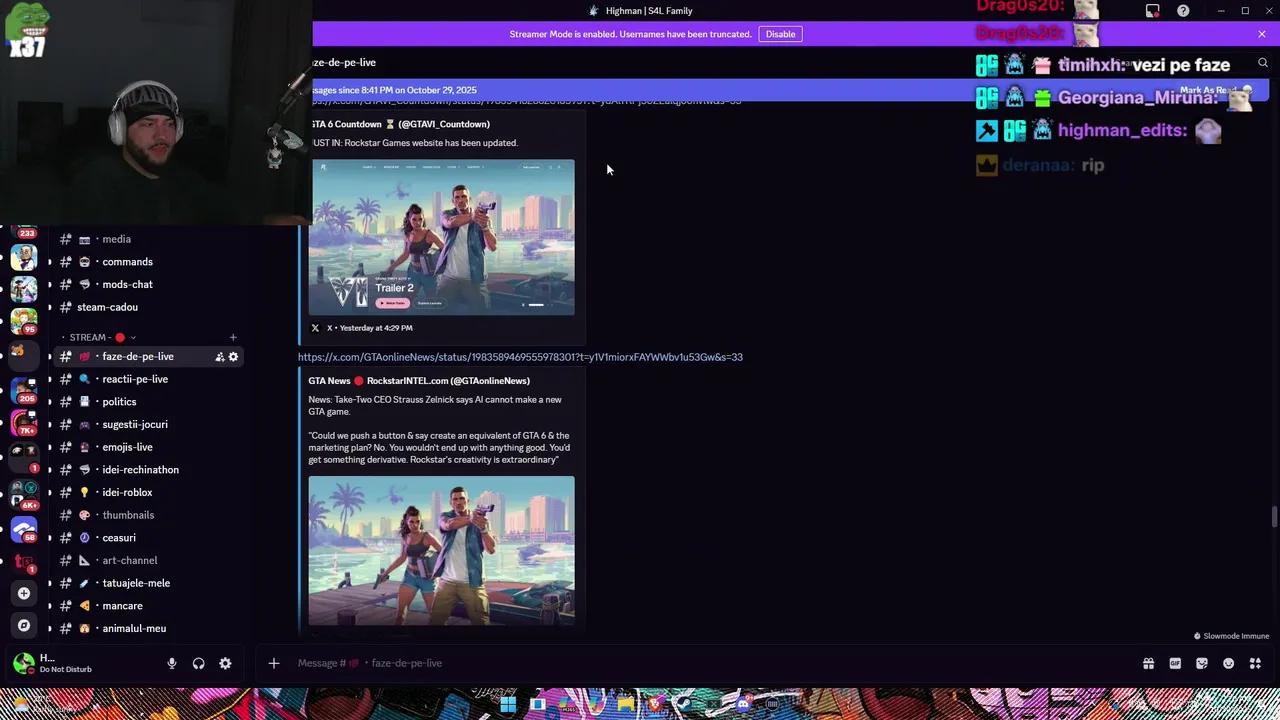The height and width of the screenshot is (720, 1280).
Task: Open File Explorer in taskbar
Action: 625,704
